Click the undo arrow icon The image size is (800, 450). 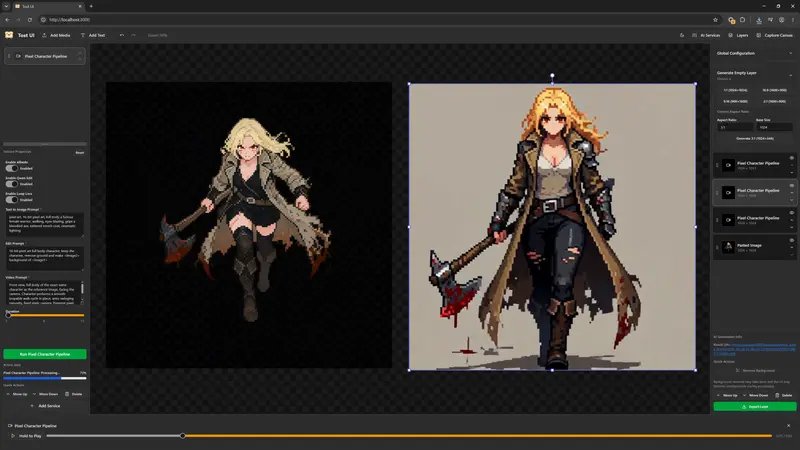(x=121, y=35)
